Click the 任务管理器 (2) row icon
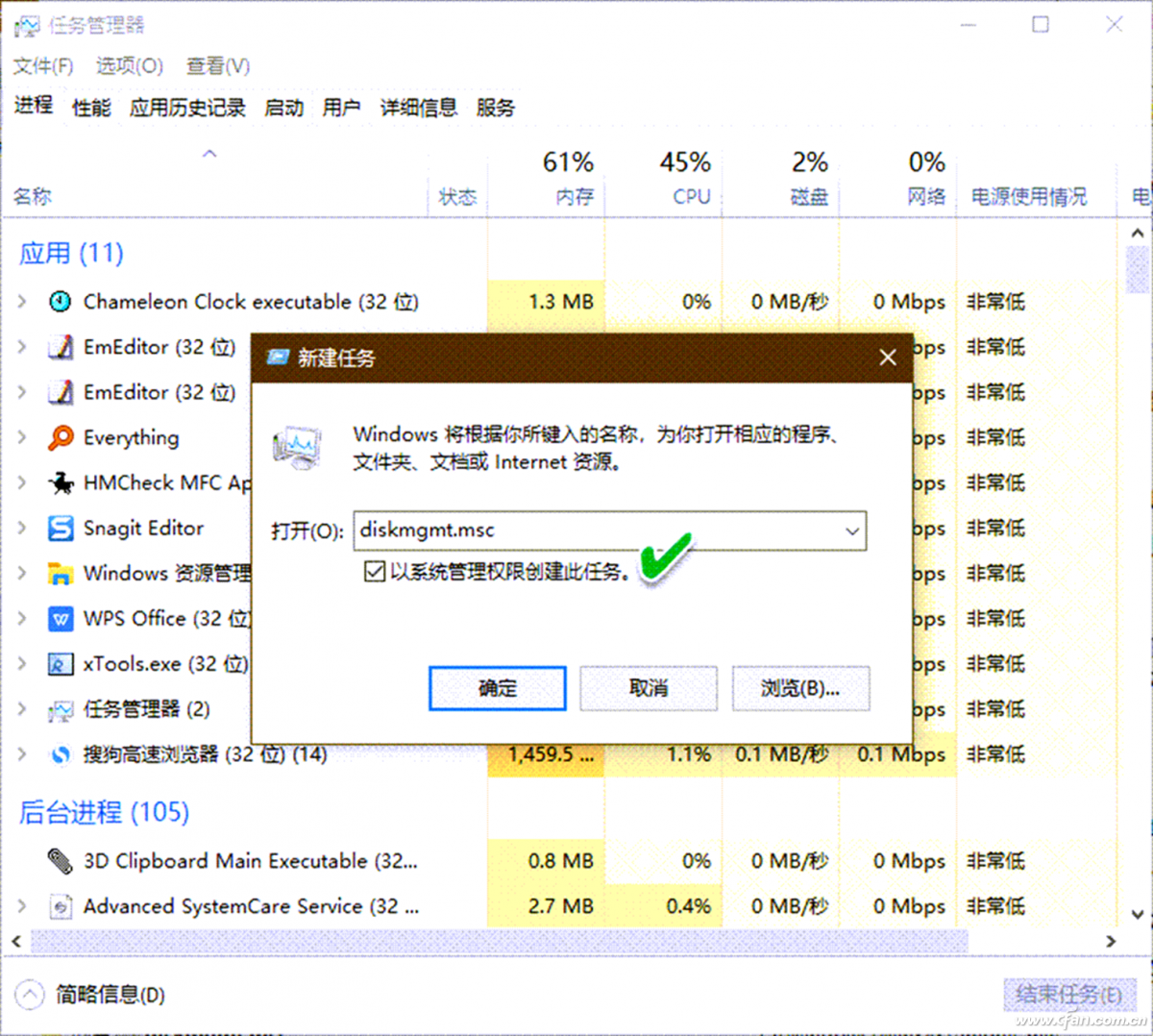This screenshot has width=1153, height=1036. (61, 709)
